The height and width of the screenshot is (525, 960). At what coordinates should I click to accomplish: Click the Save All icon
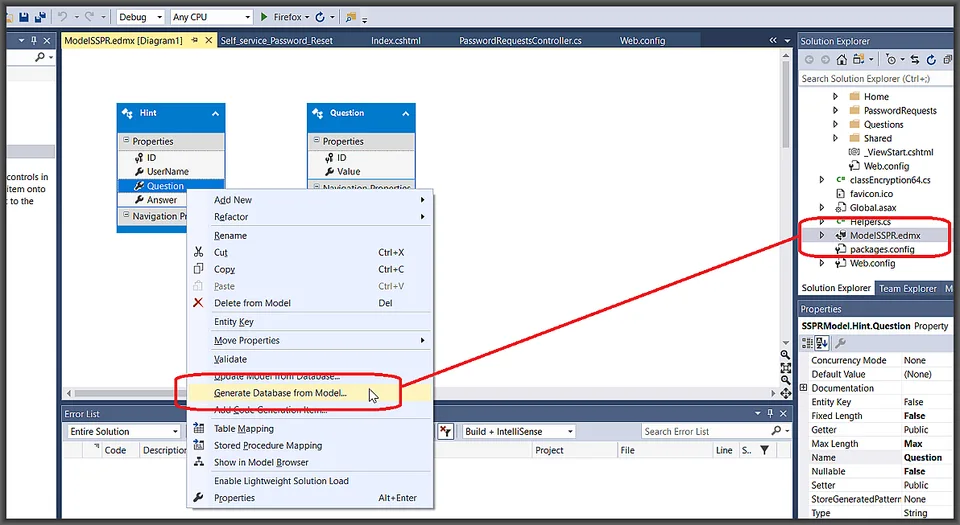40,17
